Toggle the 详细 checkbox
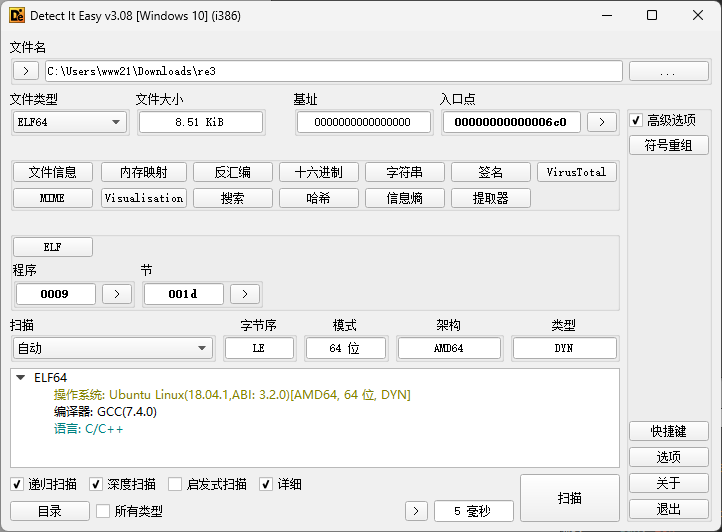722x532 pixels. (266, 484)
